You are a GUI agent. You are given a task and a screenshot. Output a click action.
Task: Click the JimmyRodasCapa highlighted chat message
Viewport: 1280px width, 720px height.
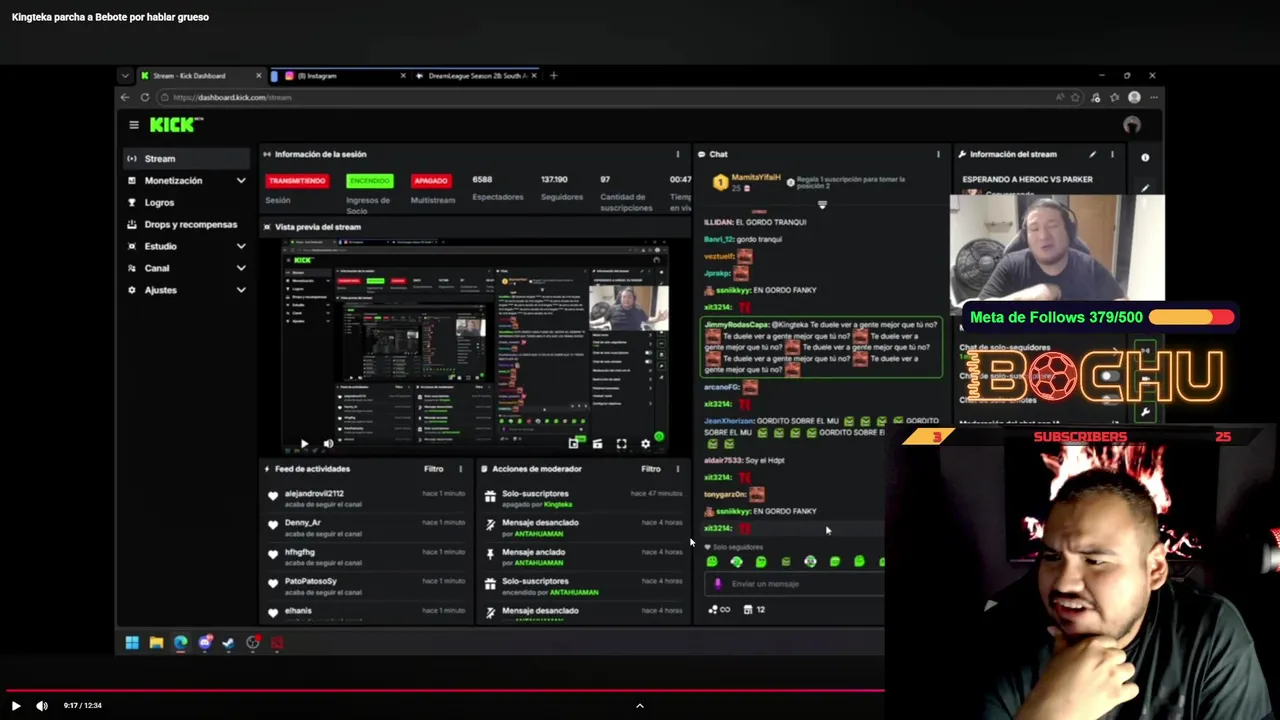click(821, 348)
